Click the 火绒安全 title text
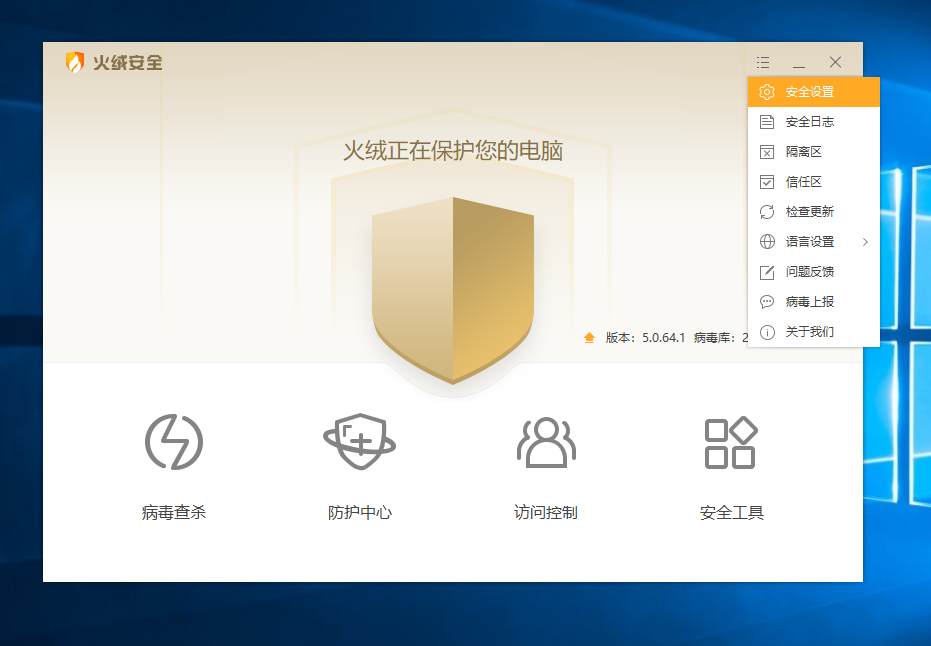931x646 pixels. point(128,62)
